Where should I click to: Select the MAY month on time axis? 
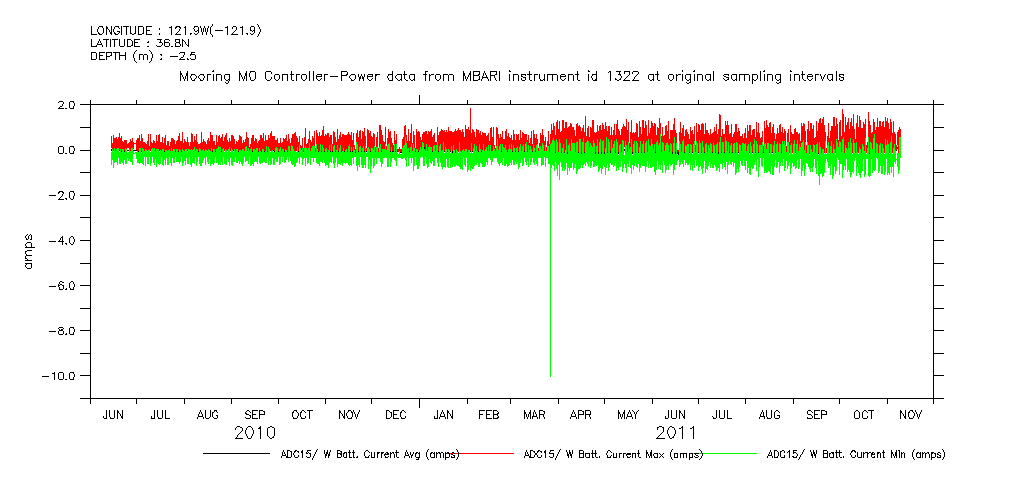[x=628, y=414]
